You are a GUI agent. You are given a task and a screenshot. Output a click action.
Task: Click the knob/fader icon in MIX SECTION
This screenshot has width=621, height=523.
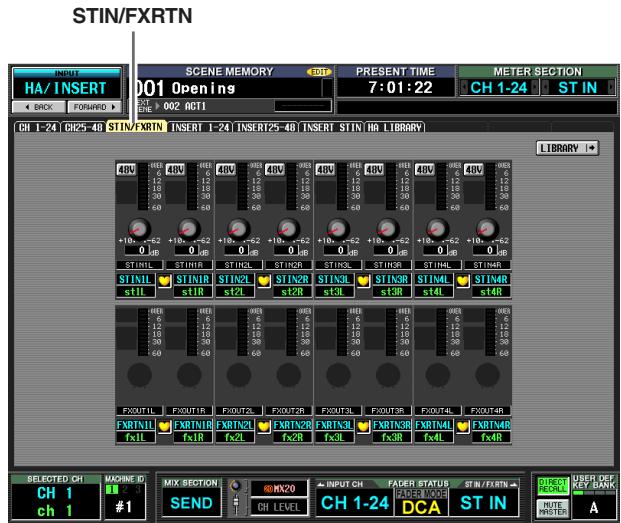pyautogui.click(x=236, y=497)
